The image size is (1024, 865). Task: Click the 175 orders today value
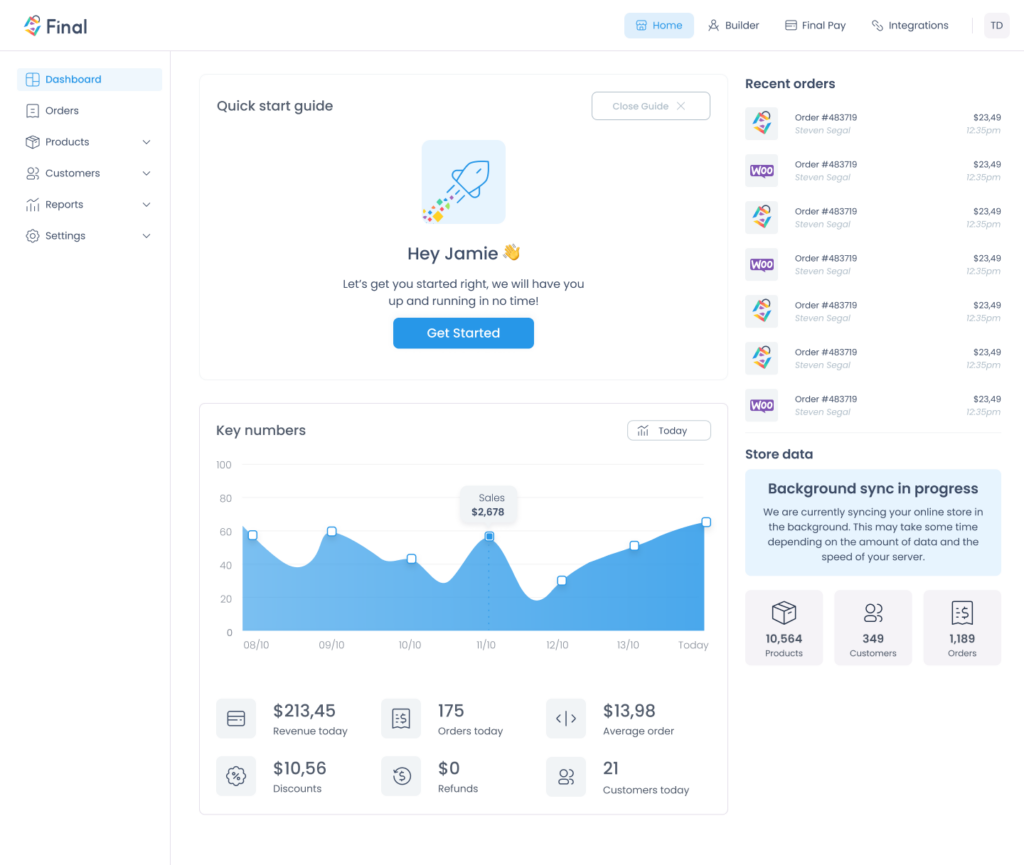451,711
